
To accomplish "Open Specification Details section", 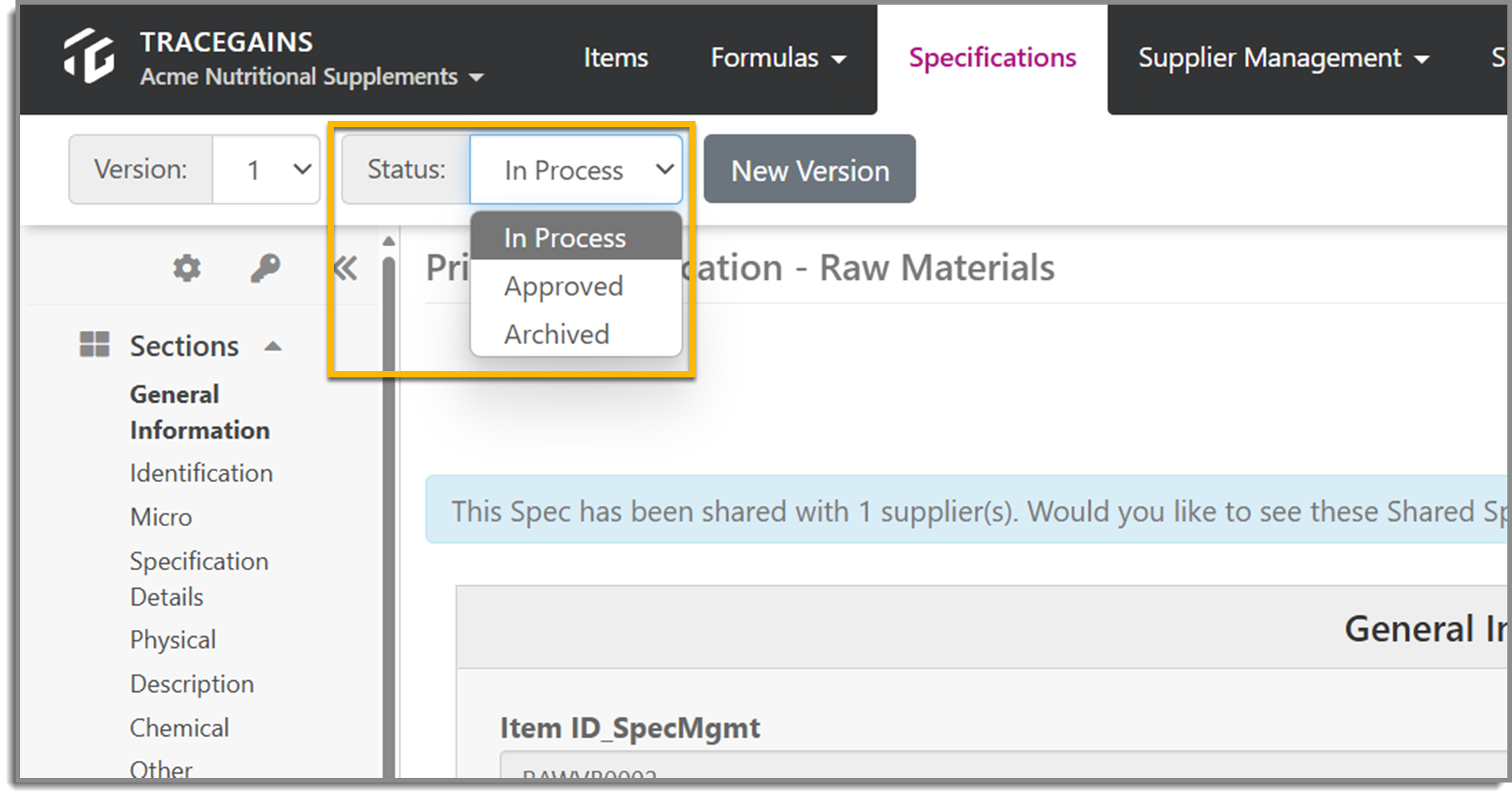I will tap(199, 579).
